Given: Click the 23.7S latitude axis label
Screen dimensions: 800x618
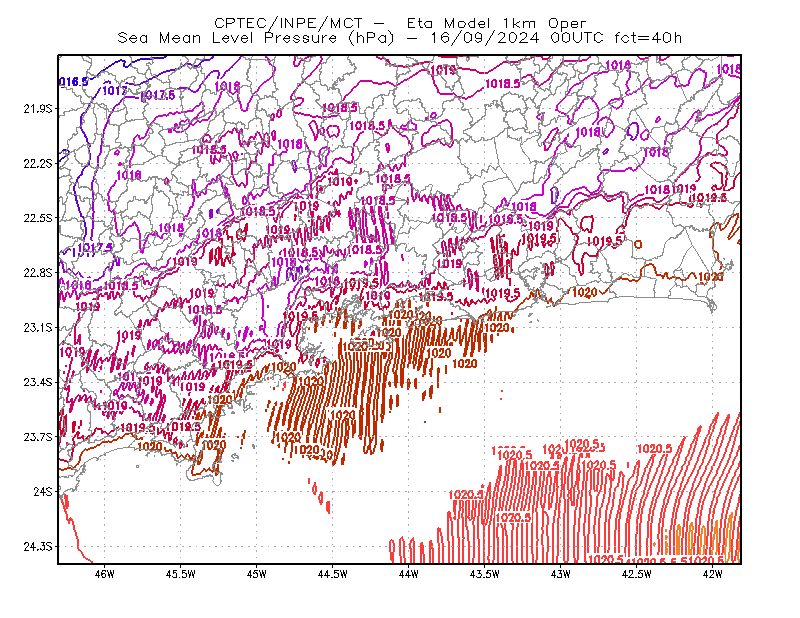Looking at the screenshot, I should tap(37, 437).
